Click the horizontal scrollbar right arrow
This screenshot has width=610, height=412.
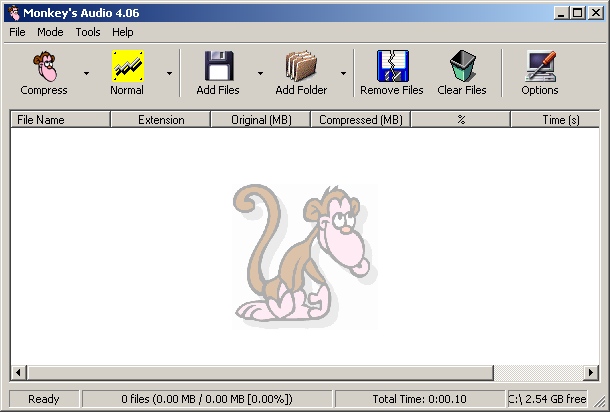591,372
